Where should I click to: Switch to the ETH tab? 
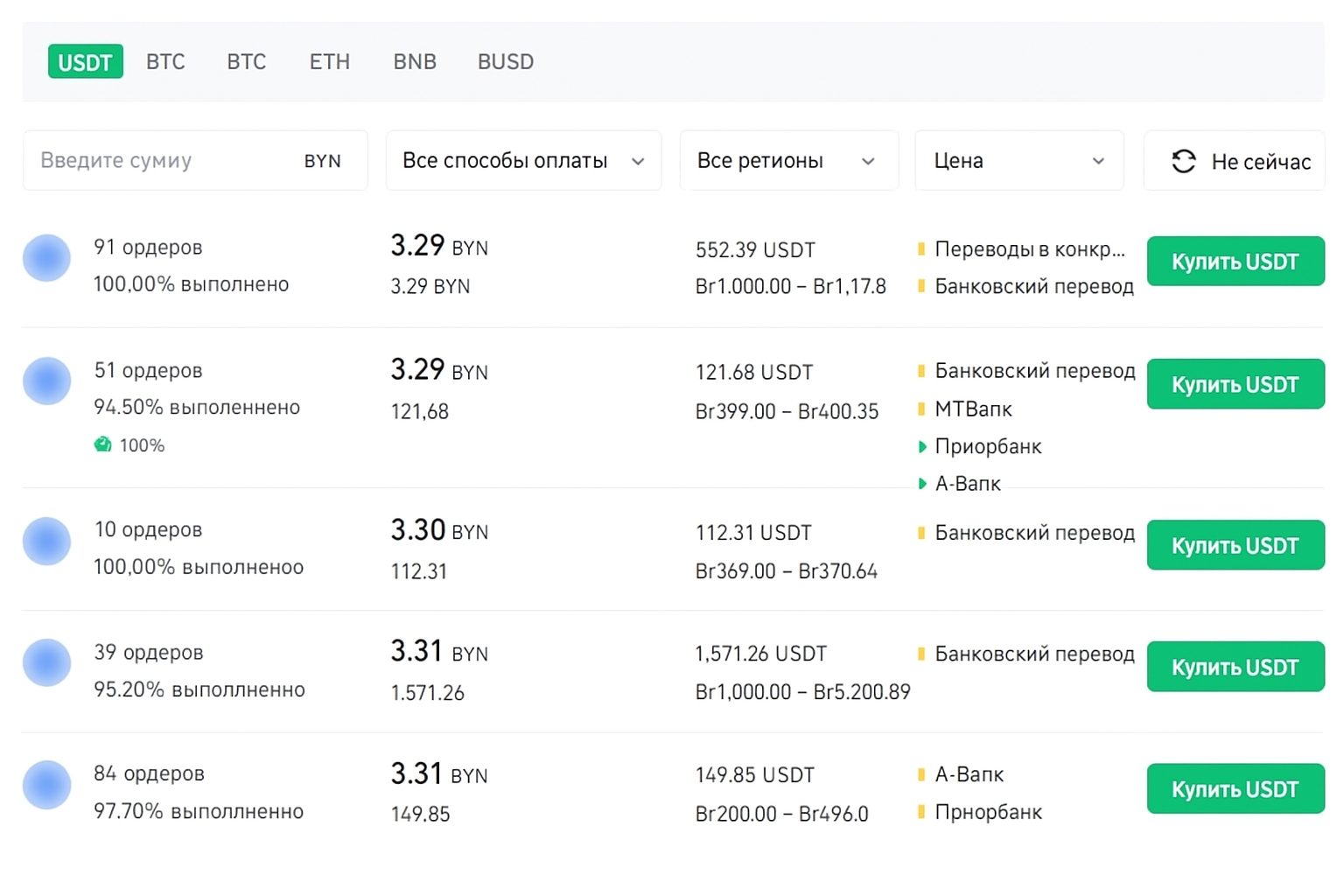pyautogui.click(x=330, y=62)
